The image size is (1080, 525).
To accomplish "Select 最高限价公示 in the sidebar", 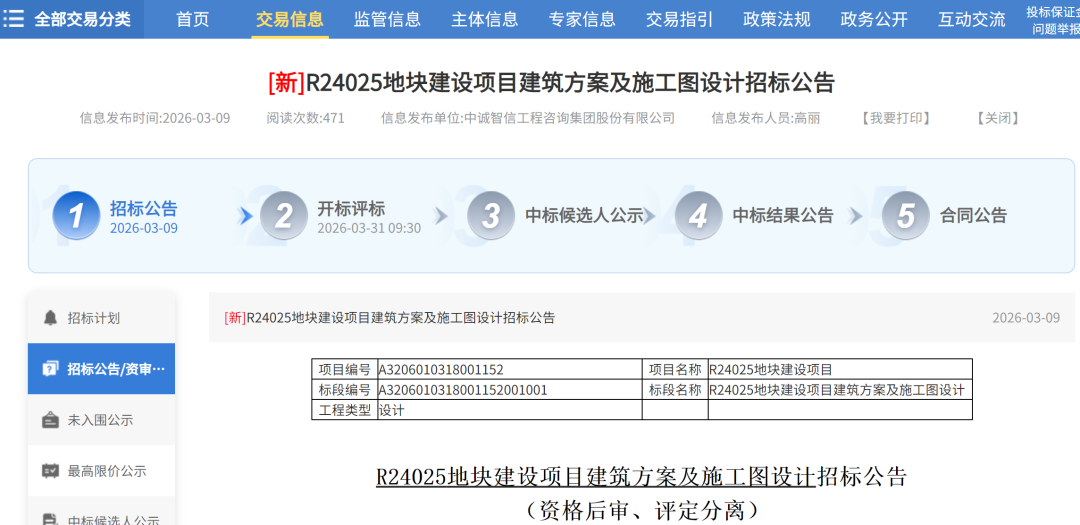I will pos(101,471).
